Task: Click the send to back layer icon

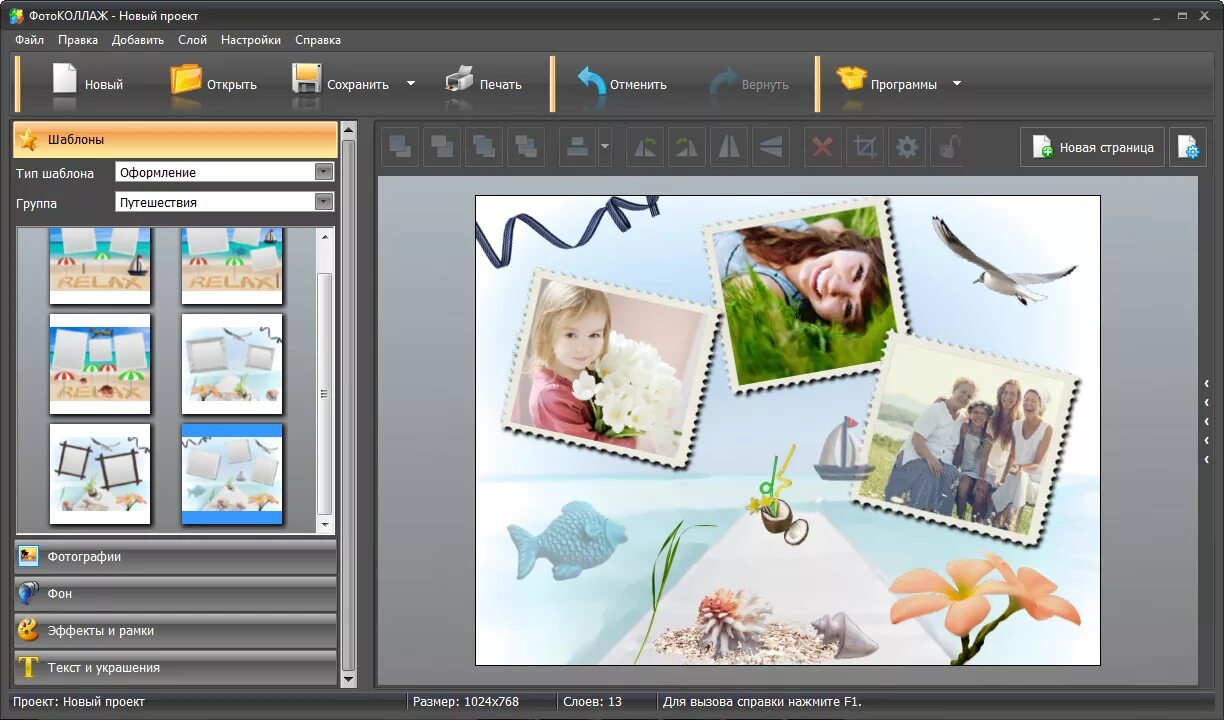Action: click(525, 147)
